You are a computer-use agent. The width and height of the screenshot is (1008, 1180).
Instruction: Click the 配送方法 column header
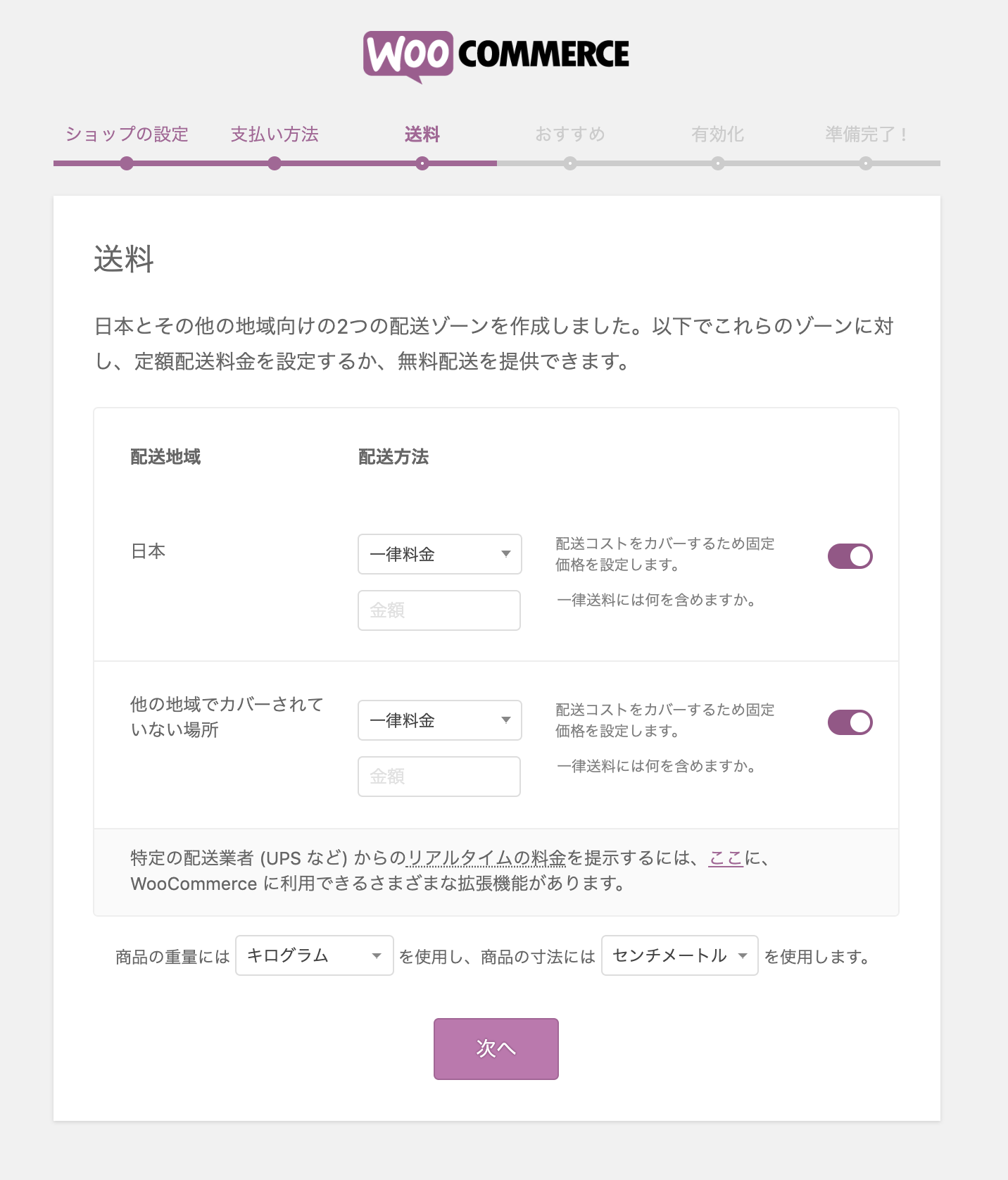point(393,457)
